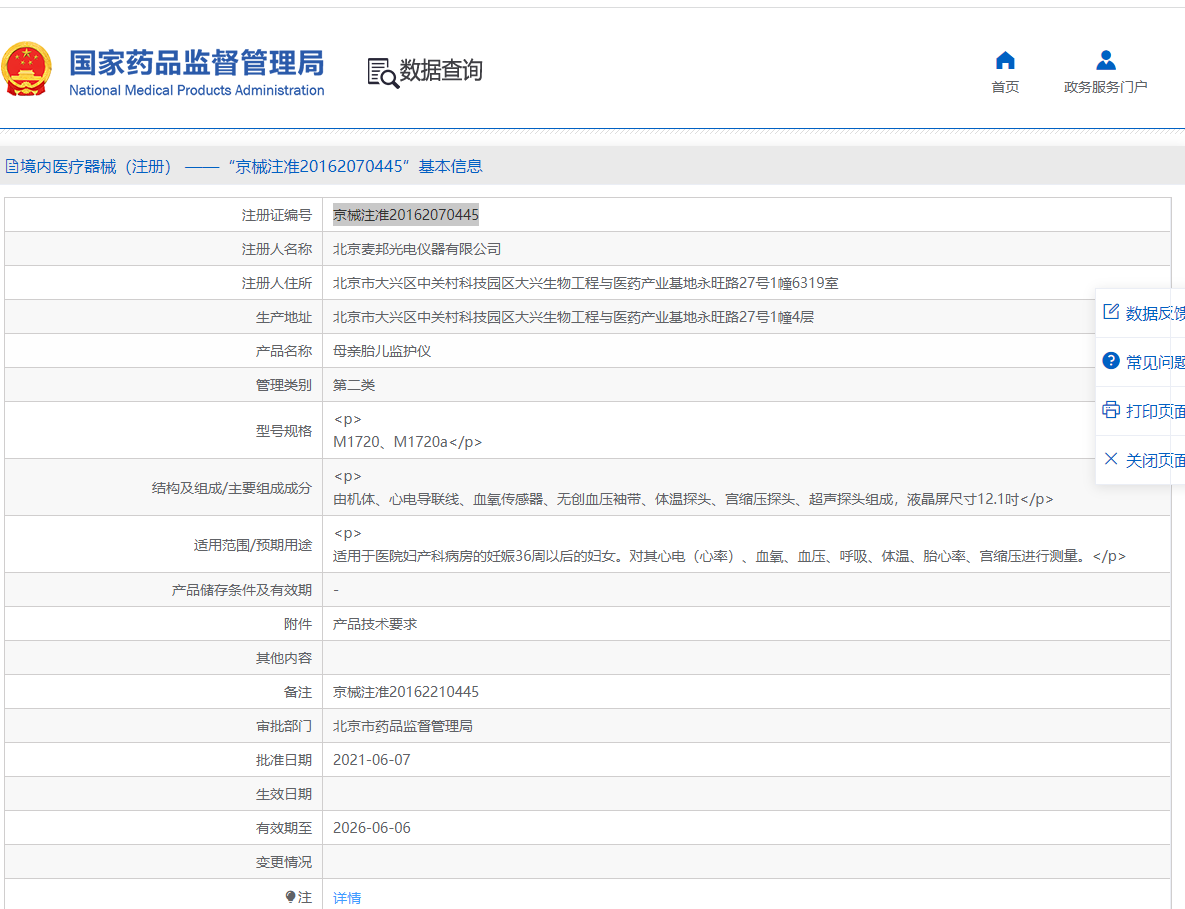This screenshot has width=1185, height=909.
Task: Click the 关闭页面 X icon
Action: 1111,459
